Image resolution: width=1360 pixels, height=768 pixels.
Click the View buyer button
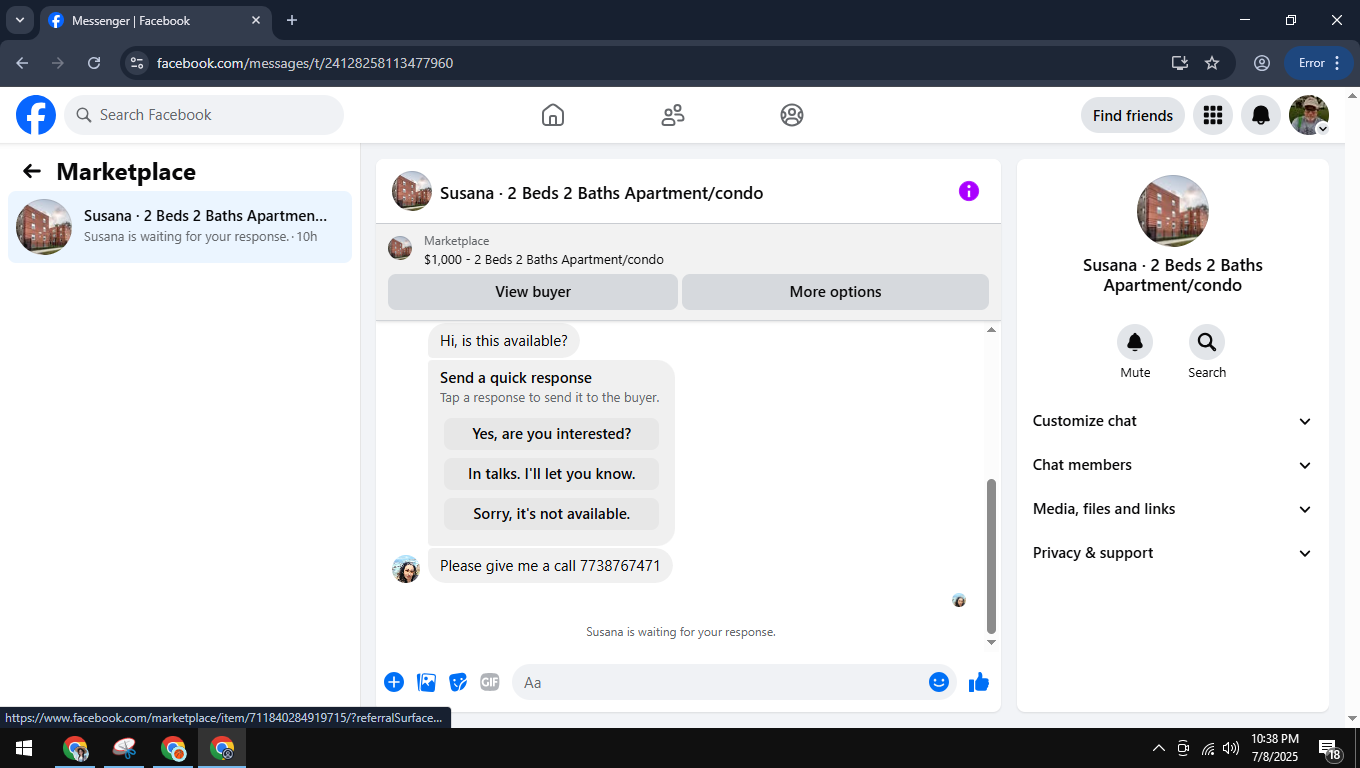tap(533, 292)
